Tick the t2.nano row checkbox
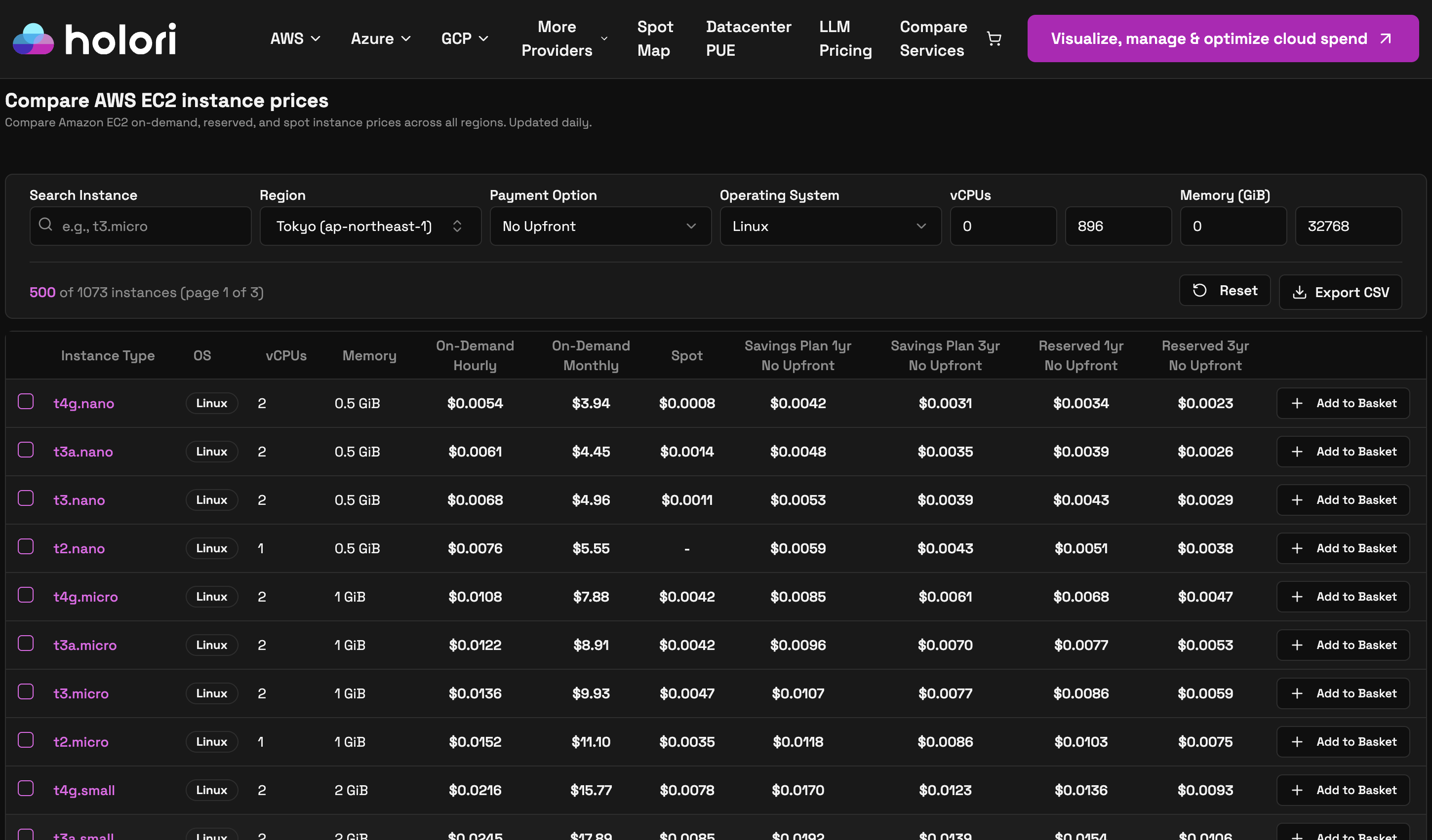This screenshot has width=1432, height=840. click(x=26, y=546)
